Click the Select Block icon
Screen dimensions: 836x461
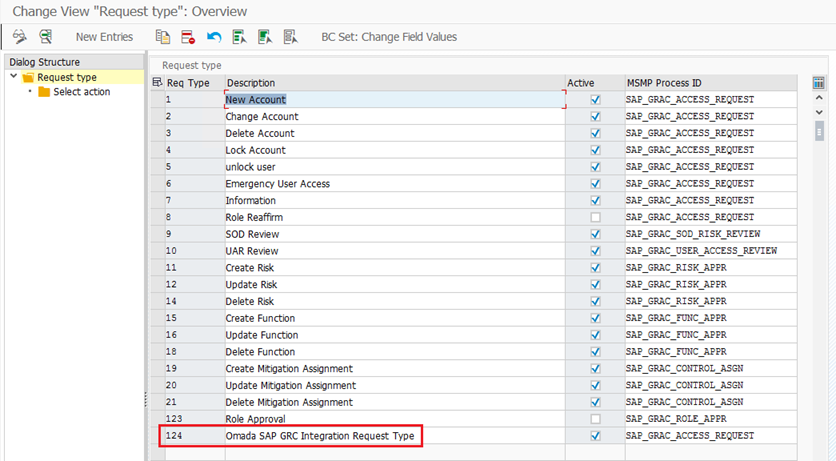pos(265,37)
